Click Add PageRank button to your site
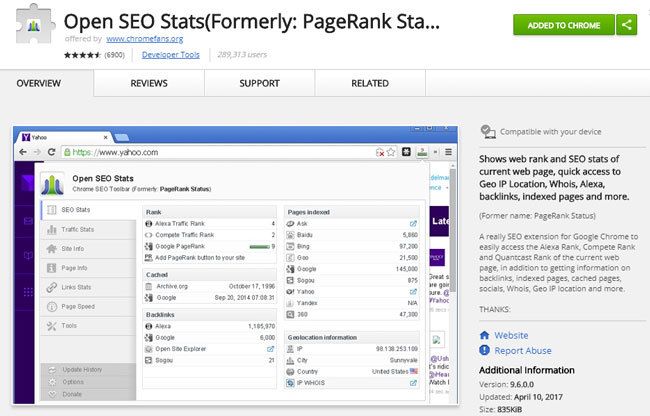This screenshot has width=650, height=416. (x=200, y=258)
